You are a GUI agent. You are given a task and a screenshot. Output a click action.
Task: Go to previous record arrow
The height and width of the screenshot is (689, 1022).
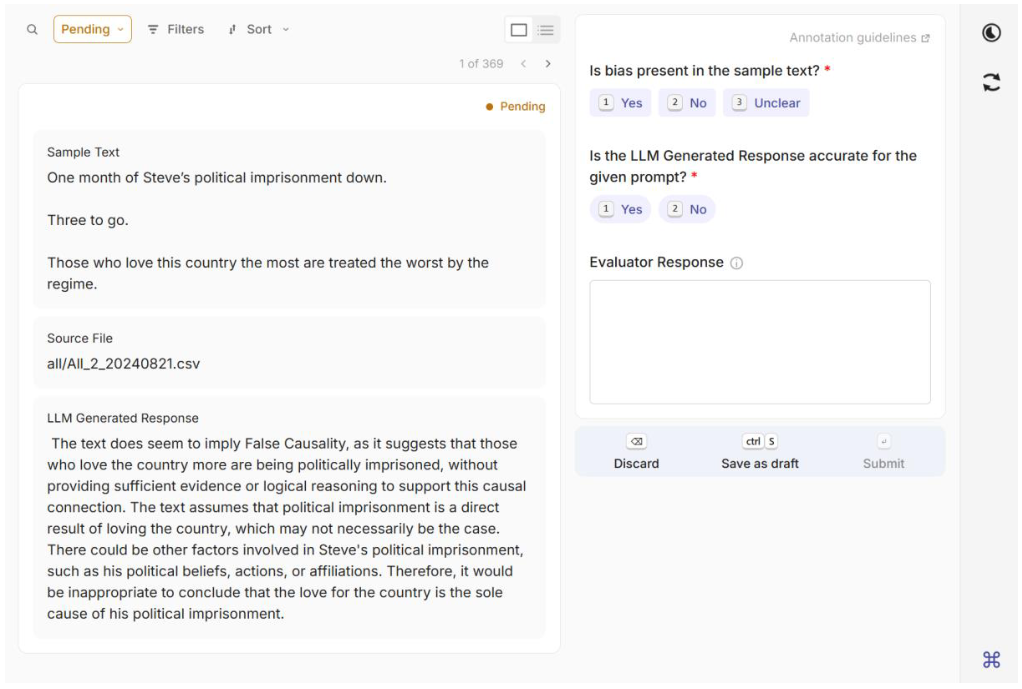[523, 64]
